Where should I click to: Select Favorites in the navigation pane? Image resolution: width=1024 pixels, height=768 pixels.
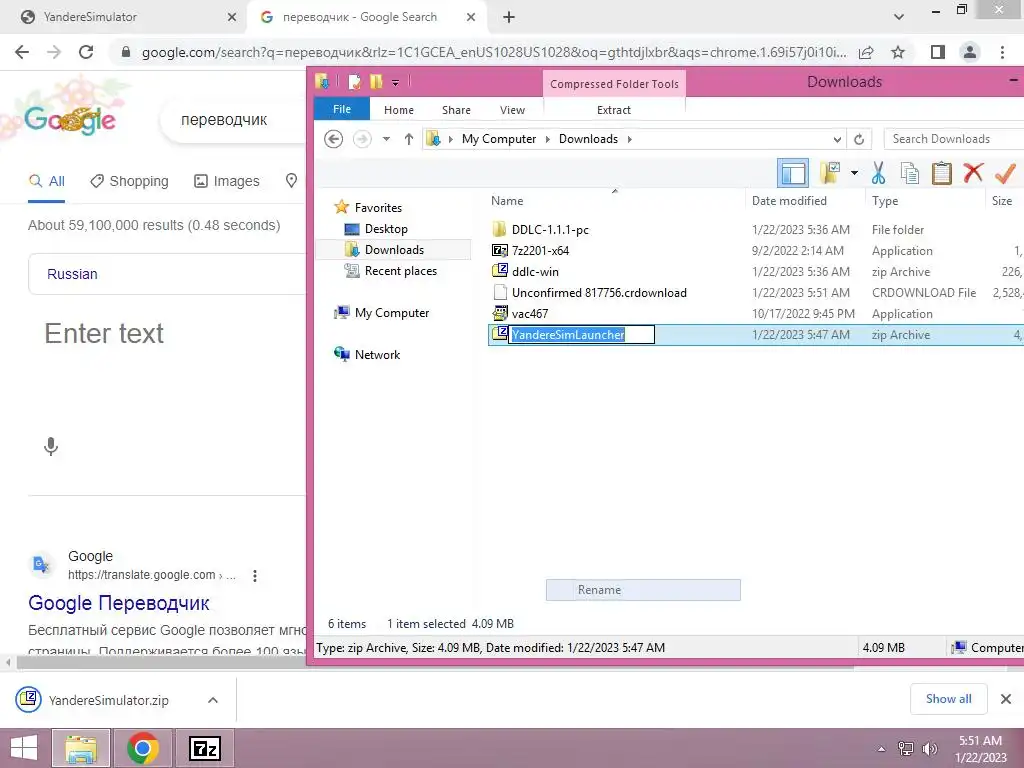[378, 208]
